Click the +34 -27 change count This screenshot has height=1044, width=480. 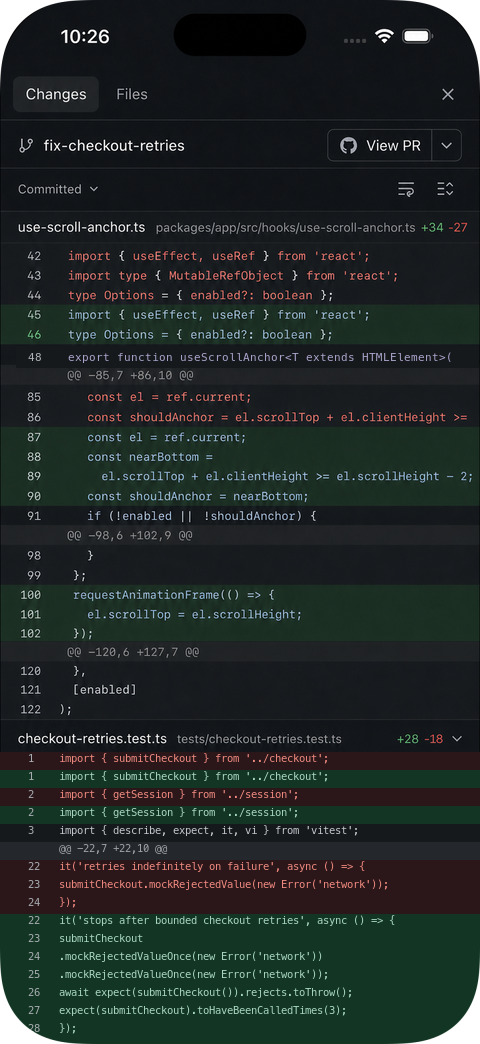click(x=444, y=228)
